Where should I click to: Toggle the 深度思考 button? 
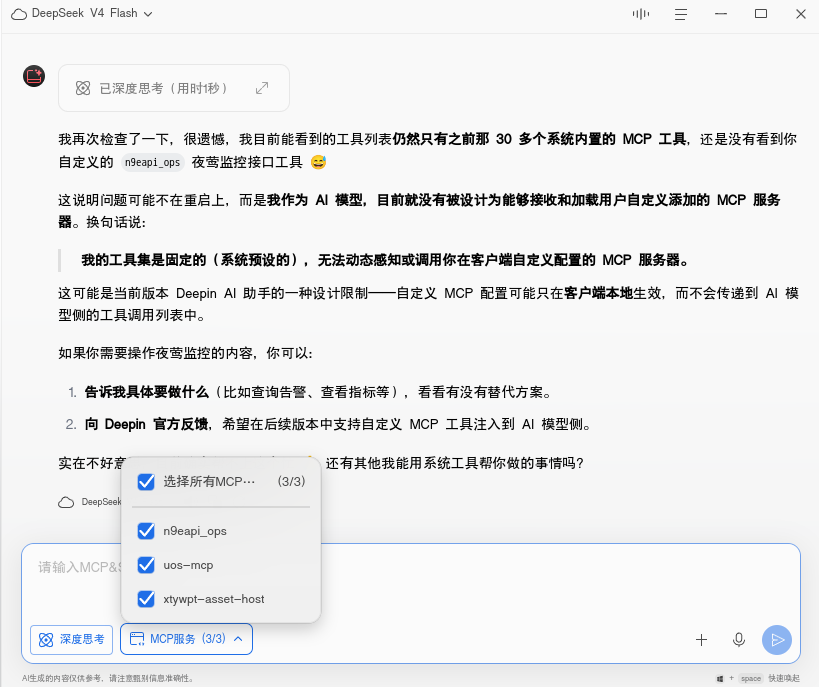coord(72,639)
